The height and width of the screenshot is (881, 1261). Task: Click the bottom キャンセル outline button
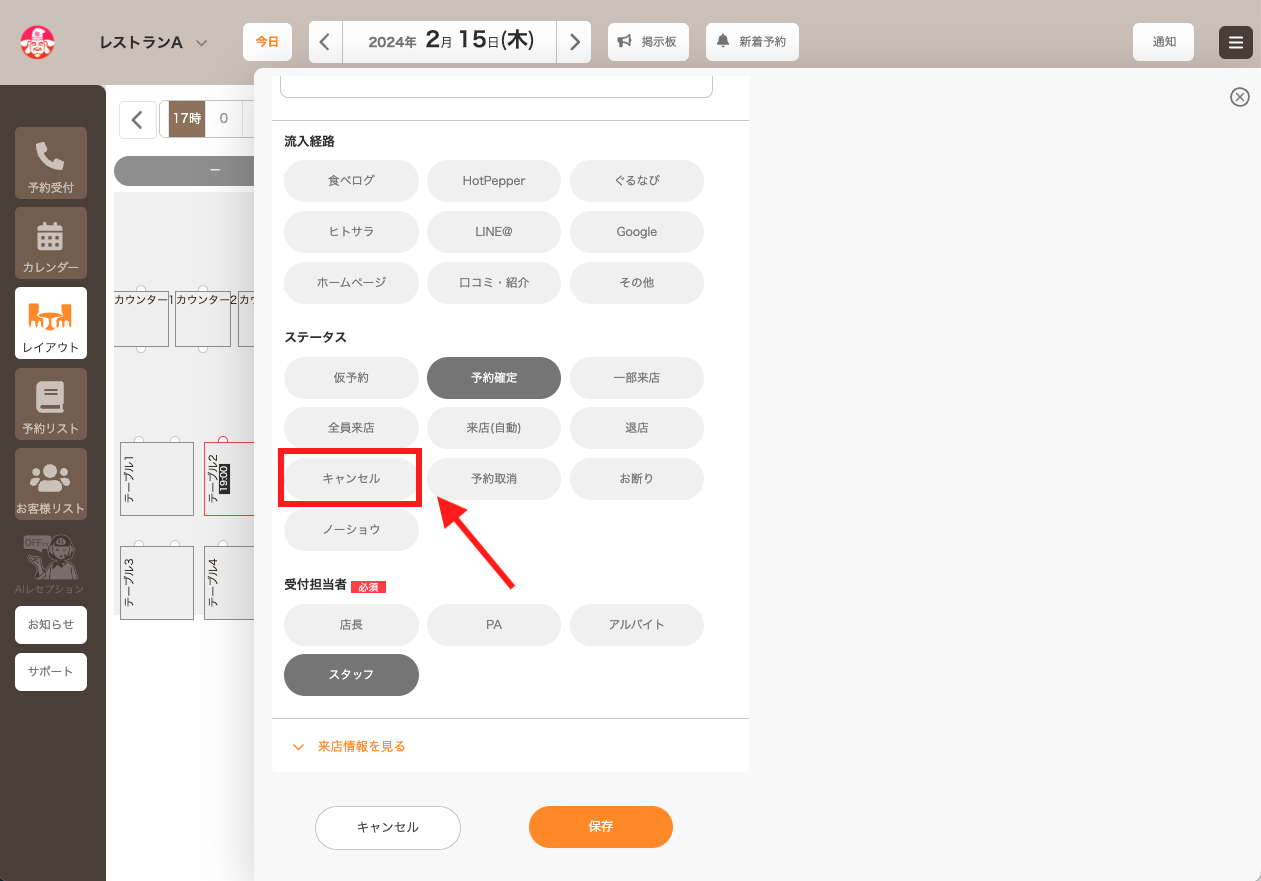388,827
